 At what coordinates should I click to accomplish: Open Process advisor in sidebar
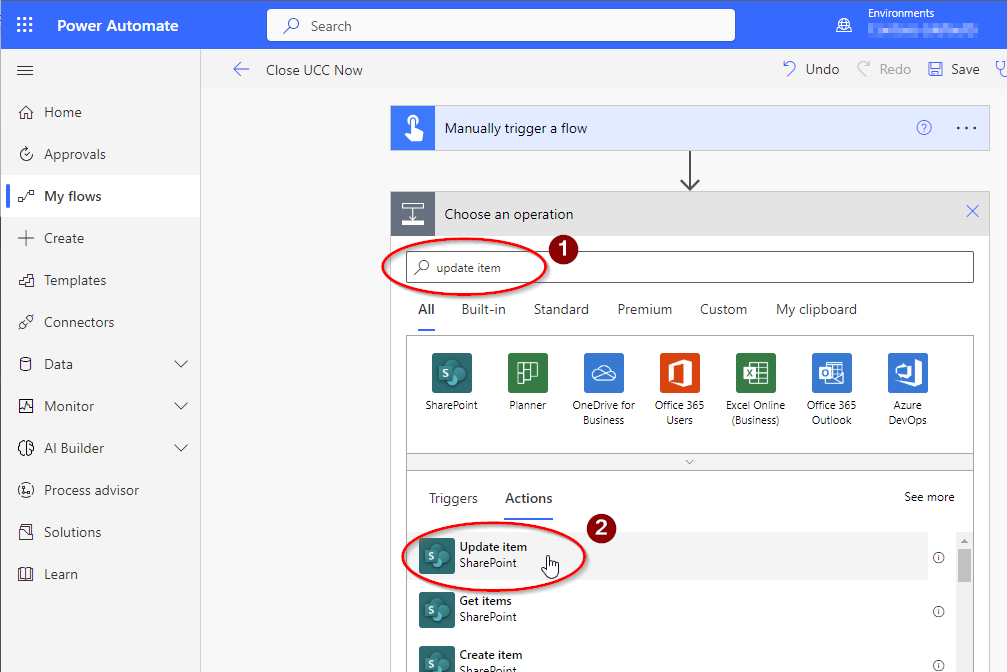[x=101, y=490]
